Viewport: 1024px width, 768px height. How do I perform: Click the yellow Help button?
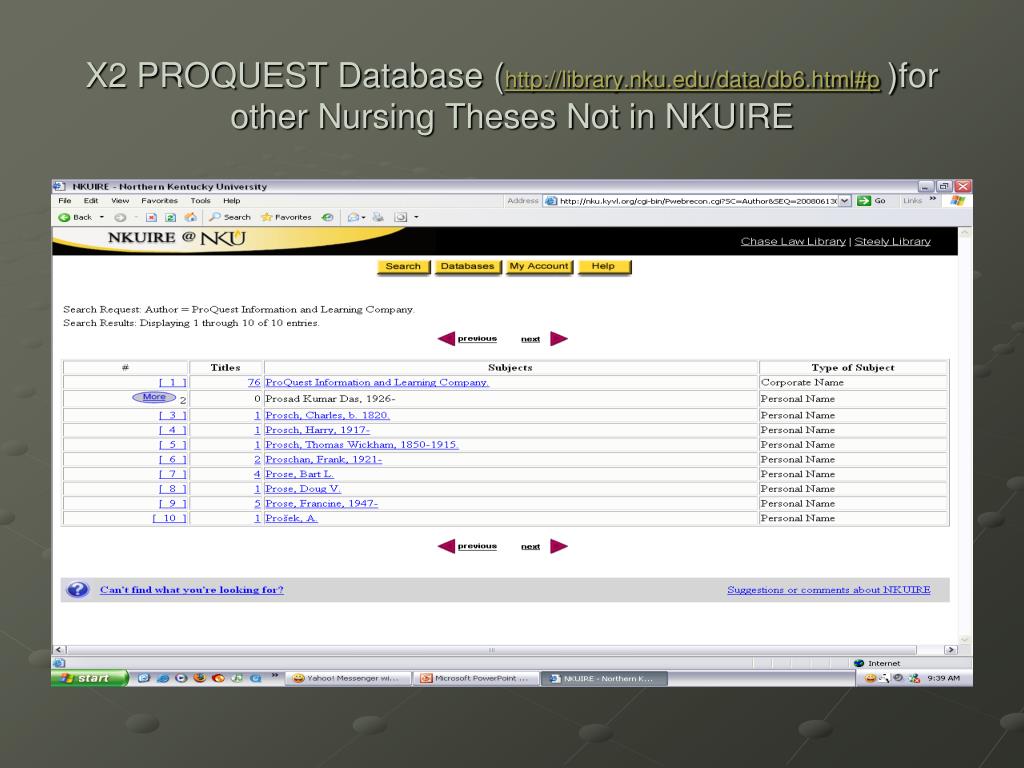point(604,266)
